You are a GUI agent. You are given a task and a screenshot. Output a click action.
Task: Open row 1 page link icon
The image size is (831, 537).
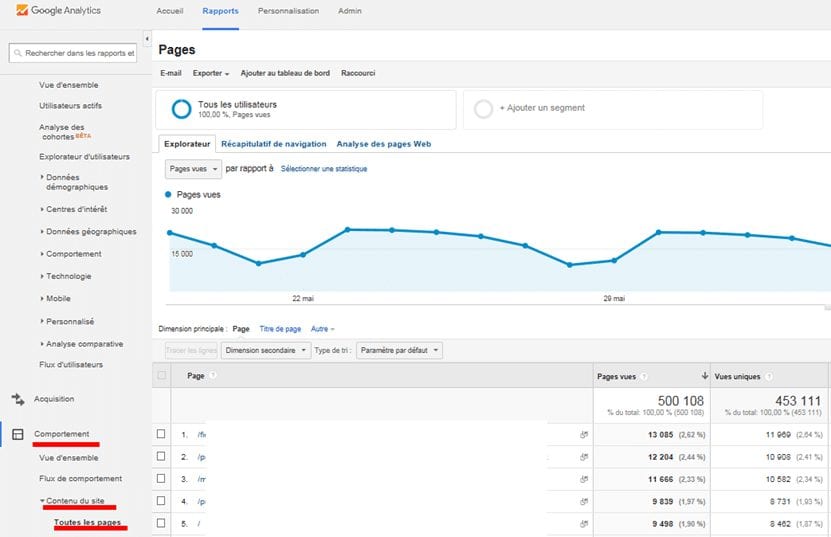[584, 435]
